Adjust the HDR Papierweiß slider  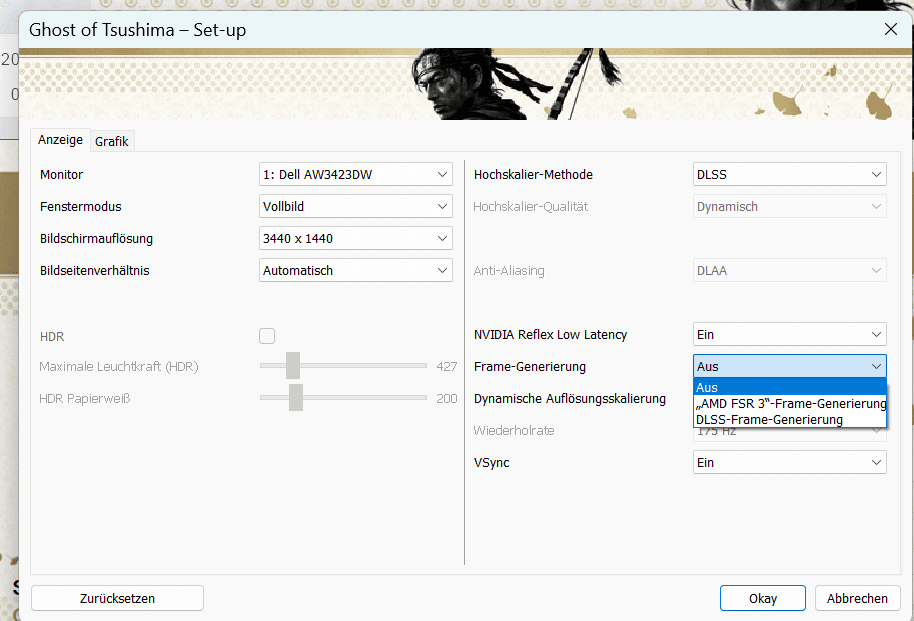click(x=296, y=398)
